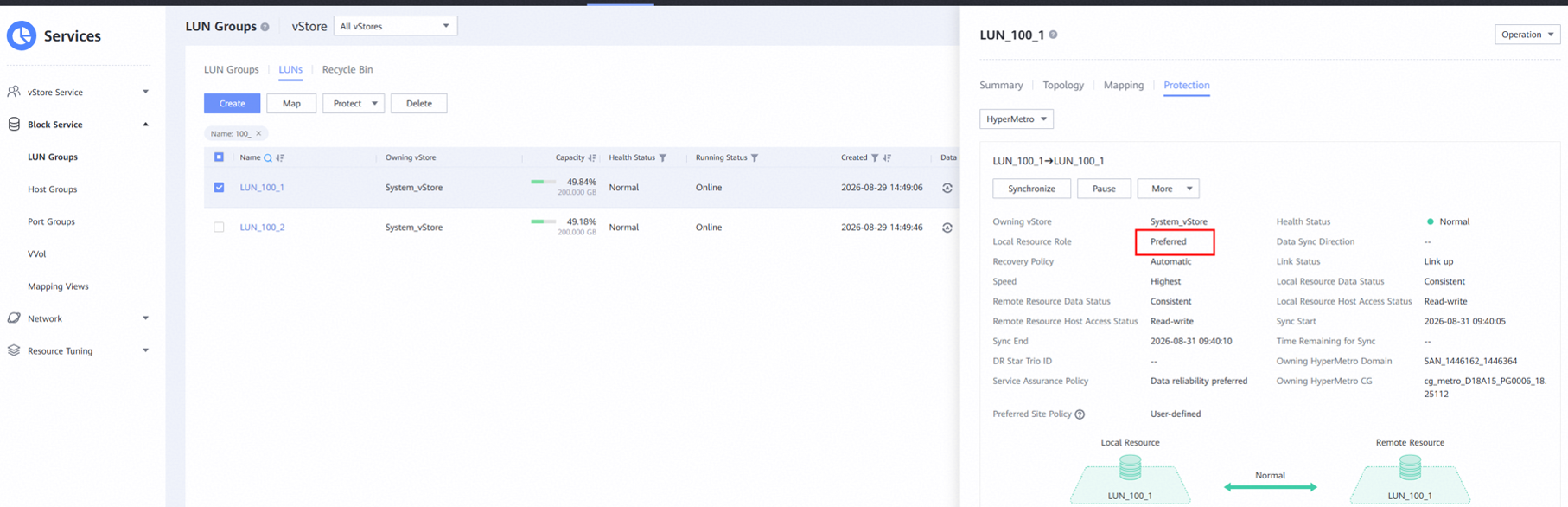Uncheck the LUN_100_1 row checkbox
The image size is (1568, 507).
[219, 187]
